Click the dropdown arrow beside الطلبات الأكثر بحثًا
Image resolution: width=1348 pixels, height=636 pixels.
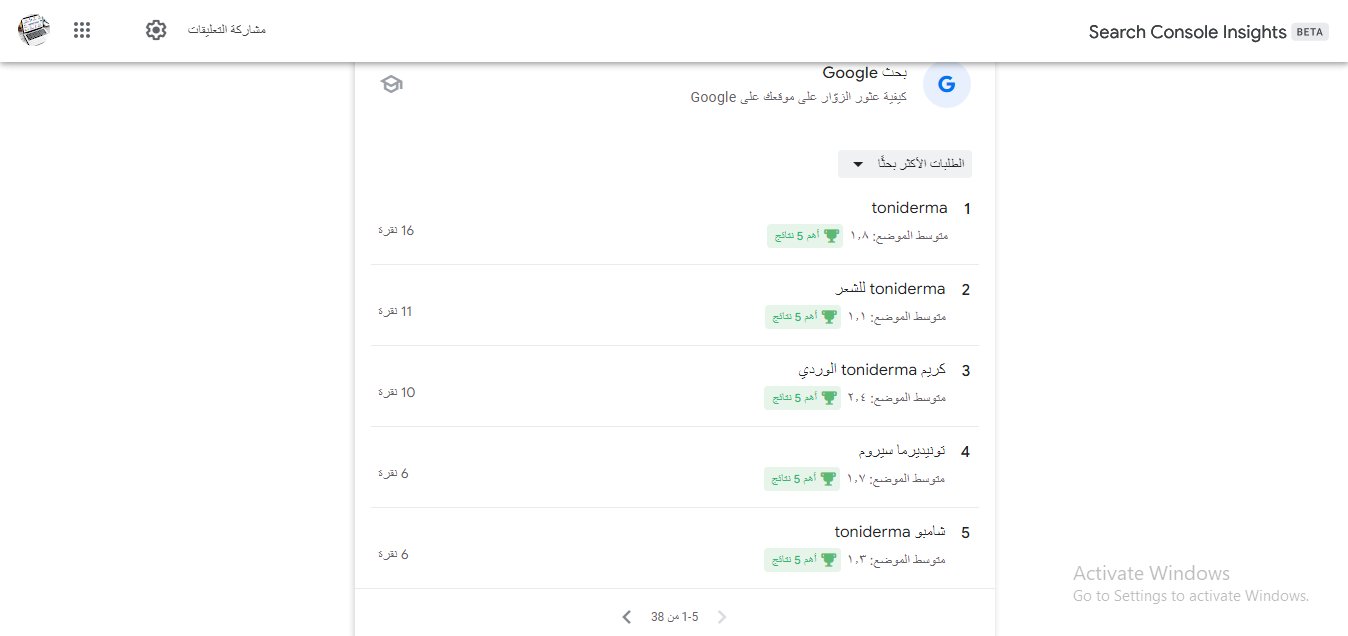pos(857,164)
